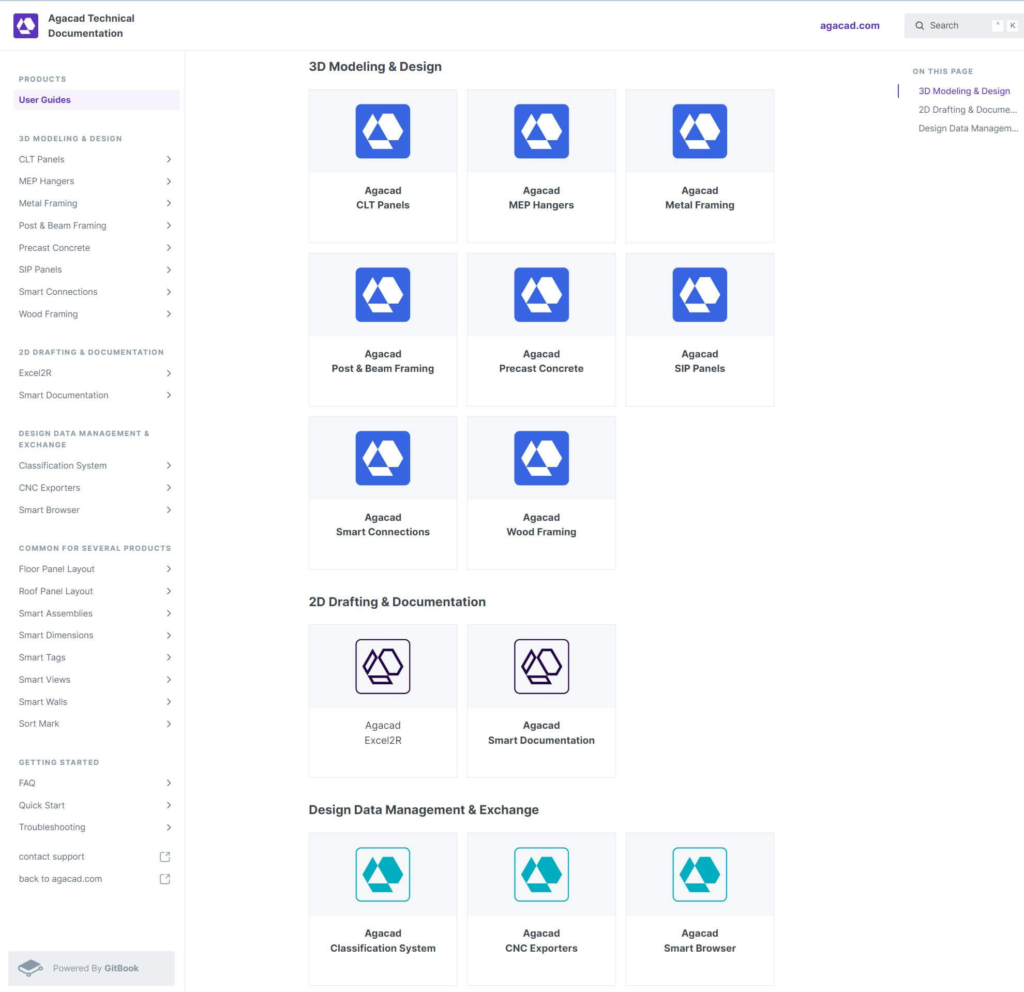The height and width of the screenshot is (992, 1024).
Task: Open the Post & Beam Framing card icon
Action: coord(383,295)
